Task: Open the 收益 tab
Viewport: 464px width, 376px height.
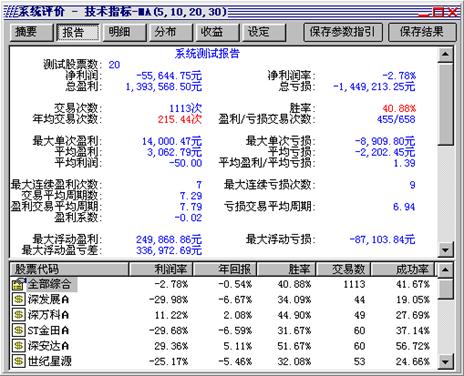Action: point(217,32)
